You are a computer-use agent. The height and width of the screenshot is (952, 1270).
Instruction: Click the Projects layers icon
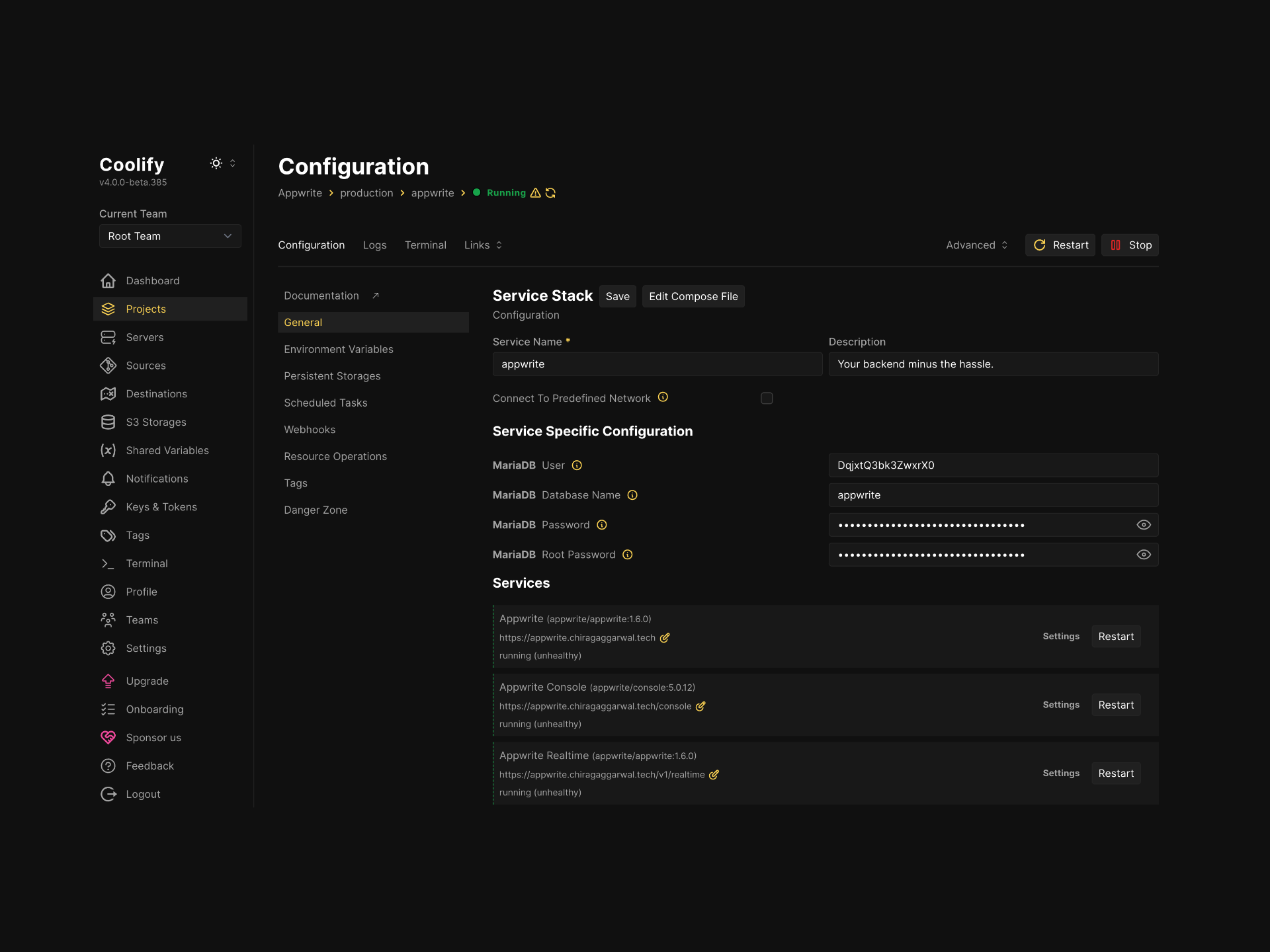[x=108, y=309]
